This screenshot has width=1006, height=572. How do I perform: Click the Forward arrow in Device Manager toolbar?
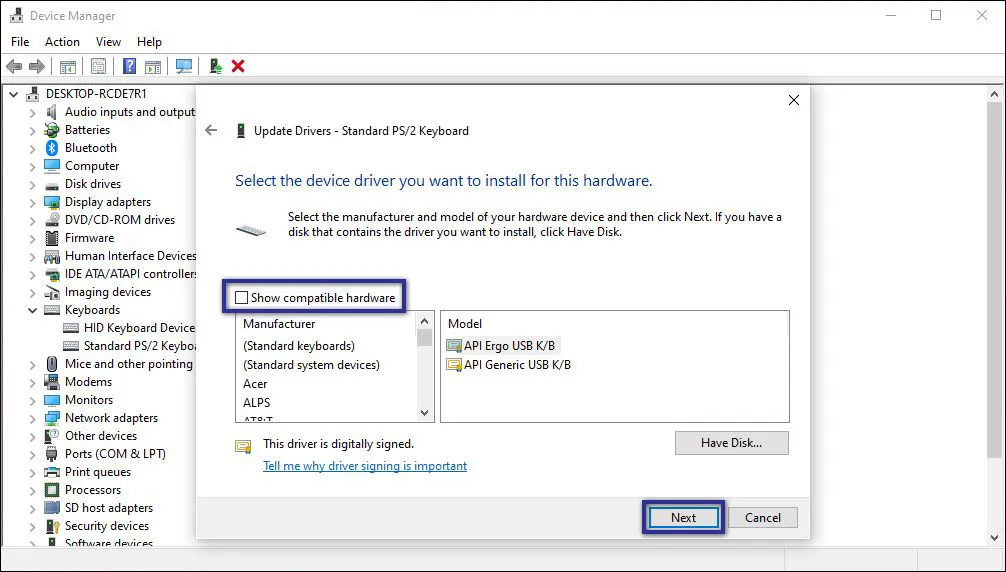(37, 66)
